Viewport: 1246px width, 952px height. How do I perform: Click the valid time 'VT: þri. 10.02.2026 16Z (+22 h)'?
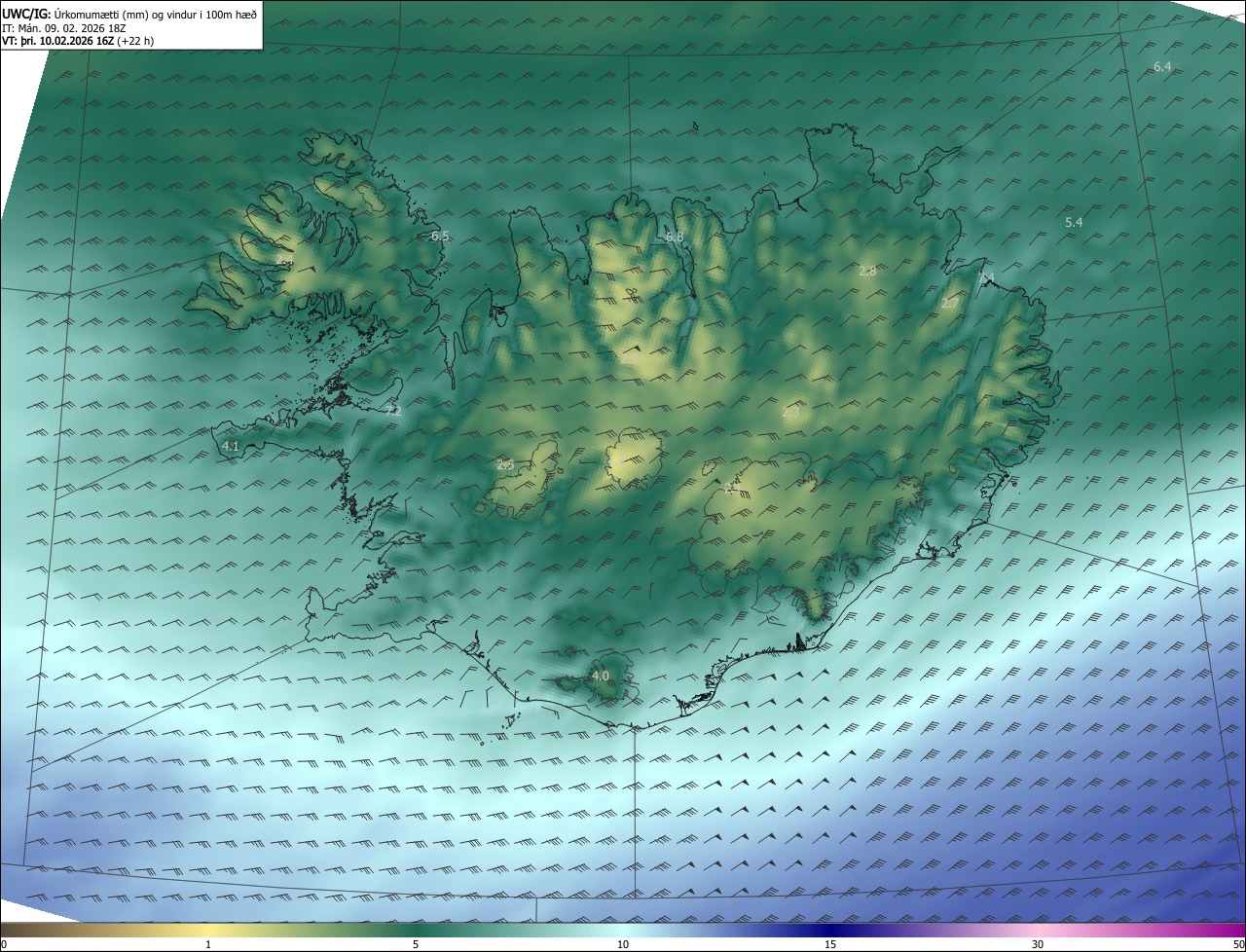click(78, 41)
